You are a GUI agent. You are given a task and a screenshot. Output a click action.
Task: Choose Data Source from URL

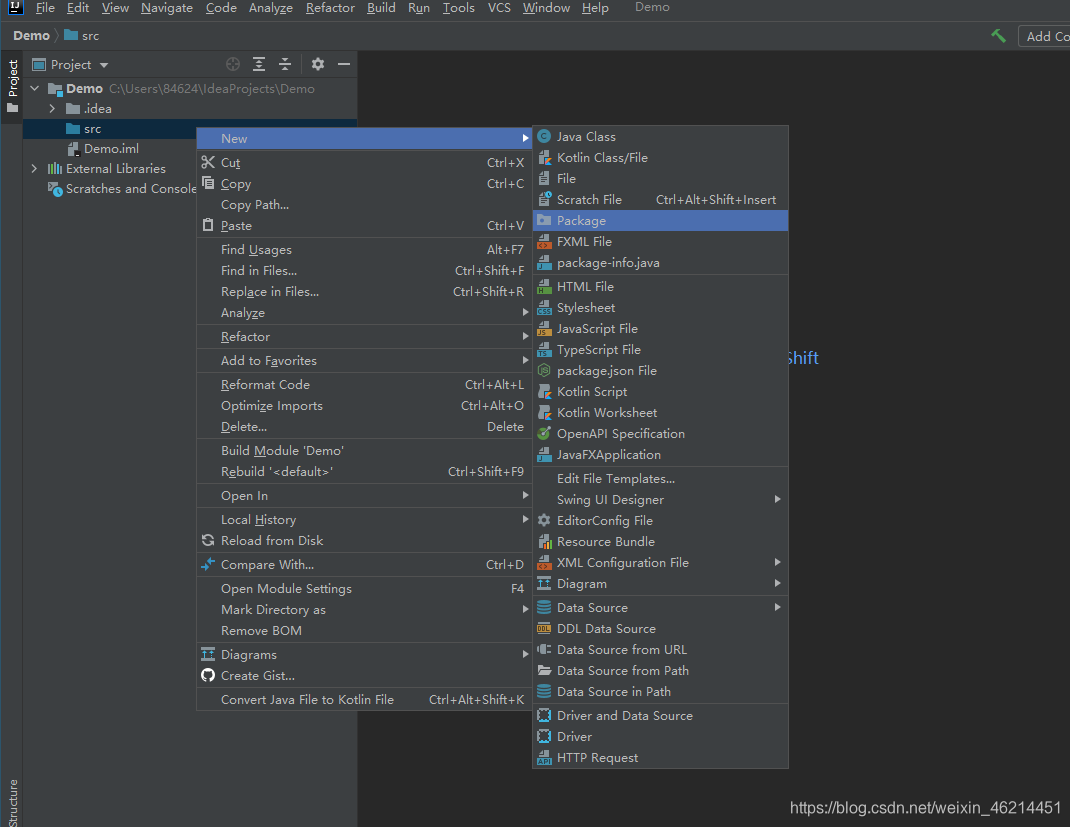pos(660,650)
